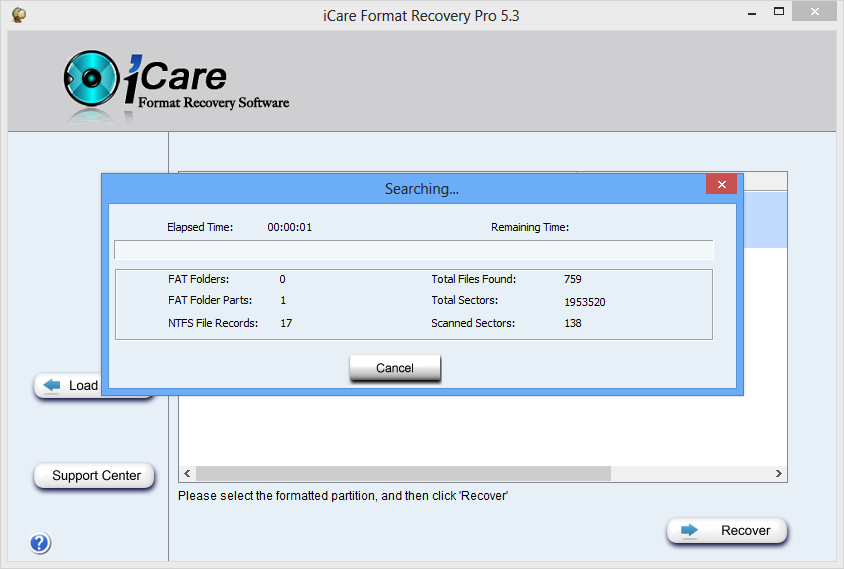Maximize the iCare window
The height and width of the screenshot is (569, 844).
(779, 11)
